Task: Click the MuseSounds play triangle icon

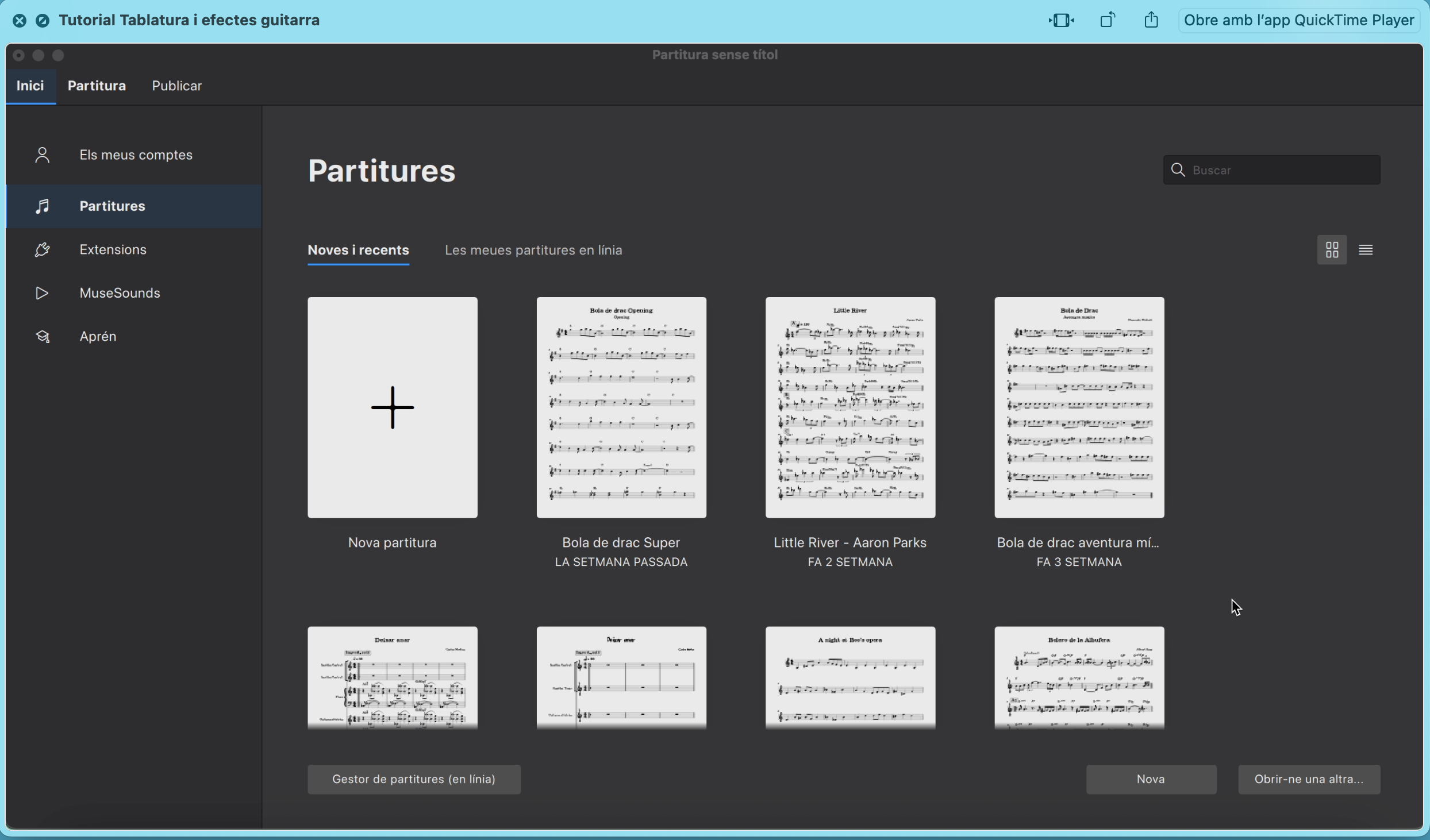Action: (42, 293)
